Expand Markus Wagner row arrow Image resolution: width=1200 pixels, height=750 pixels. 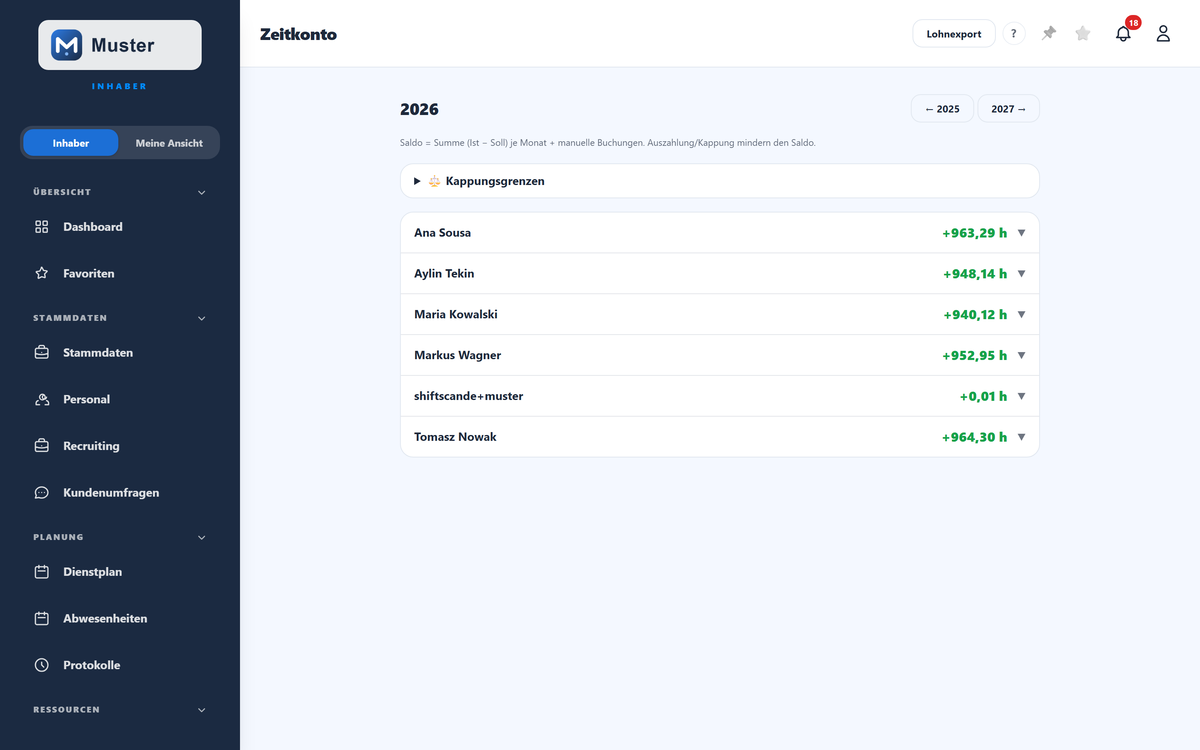click(1021, 355)
